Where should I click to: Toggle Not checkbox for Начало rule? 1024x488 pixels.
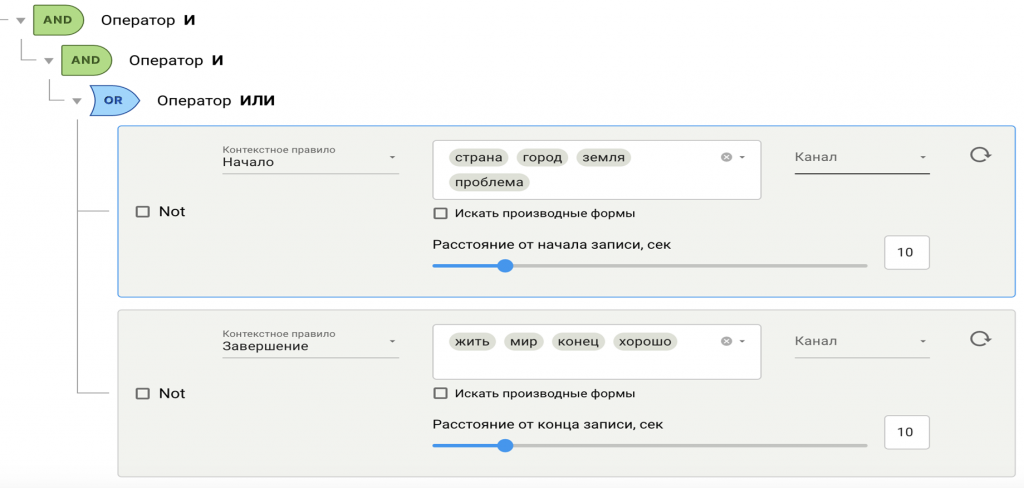[x=142, y=211]
